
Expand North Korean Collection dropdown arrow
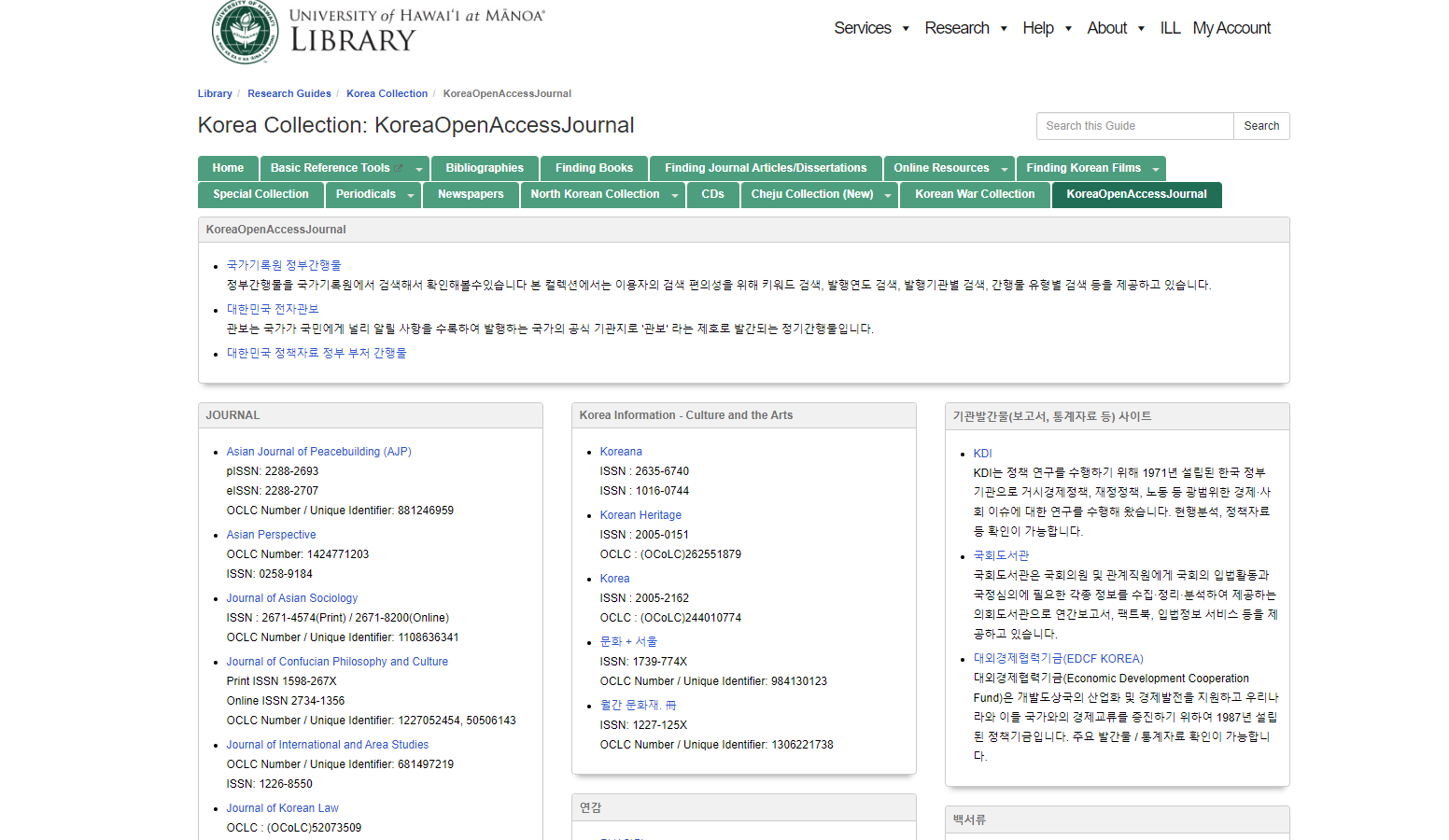[x=675, y=195]
